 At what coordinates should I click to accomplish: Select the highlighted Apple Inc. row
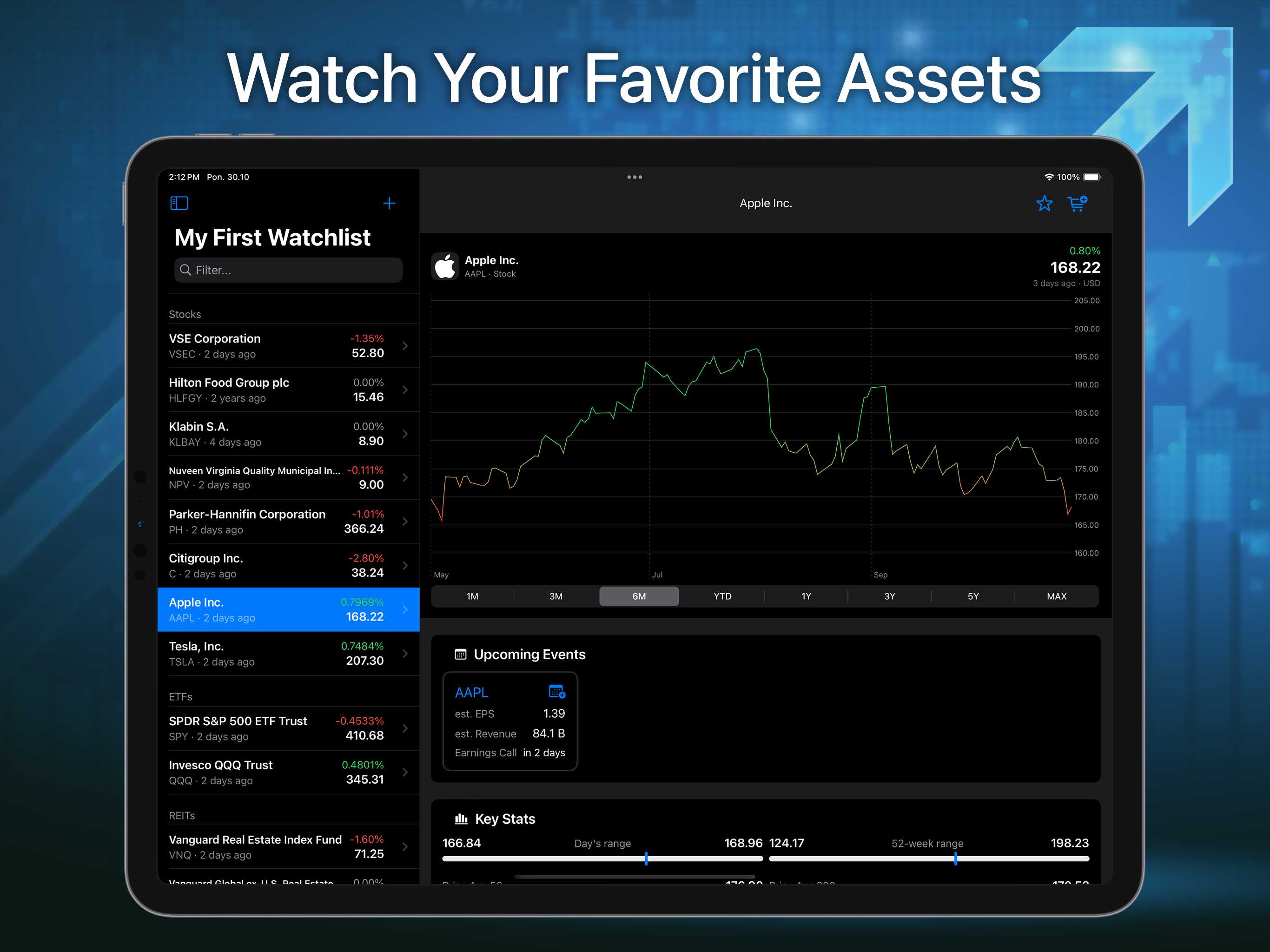(288, 609)
